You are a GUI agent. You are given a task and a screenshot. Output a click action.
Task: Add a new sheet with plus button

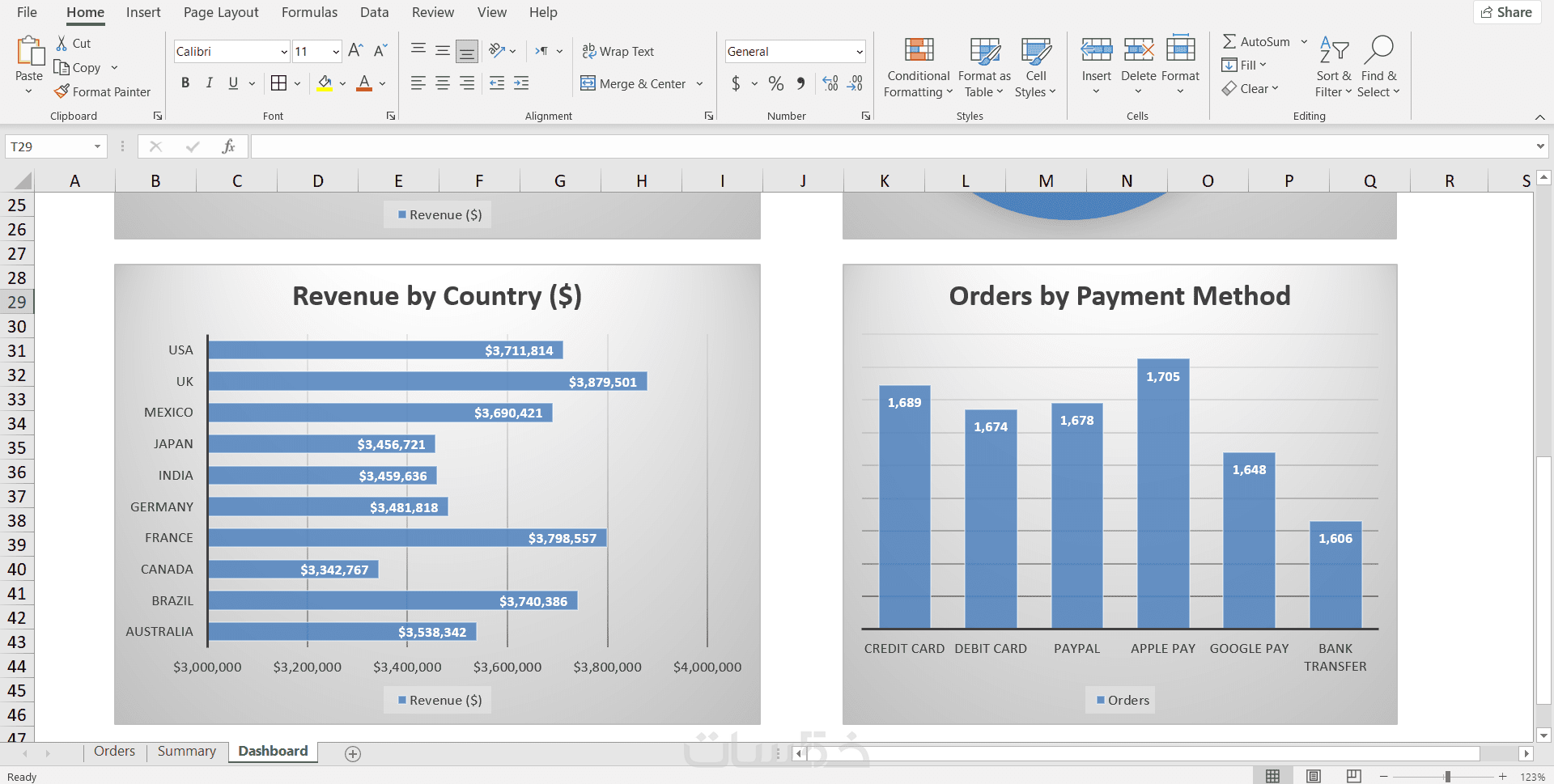(353, 753)
